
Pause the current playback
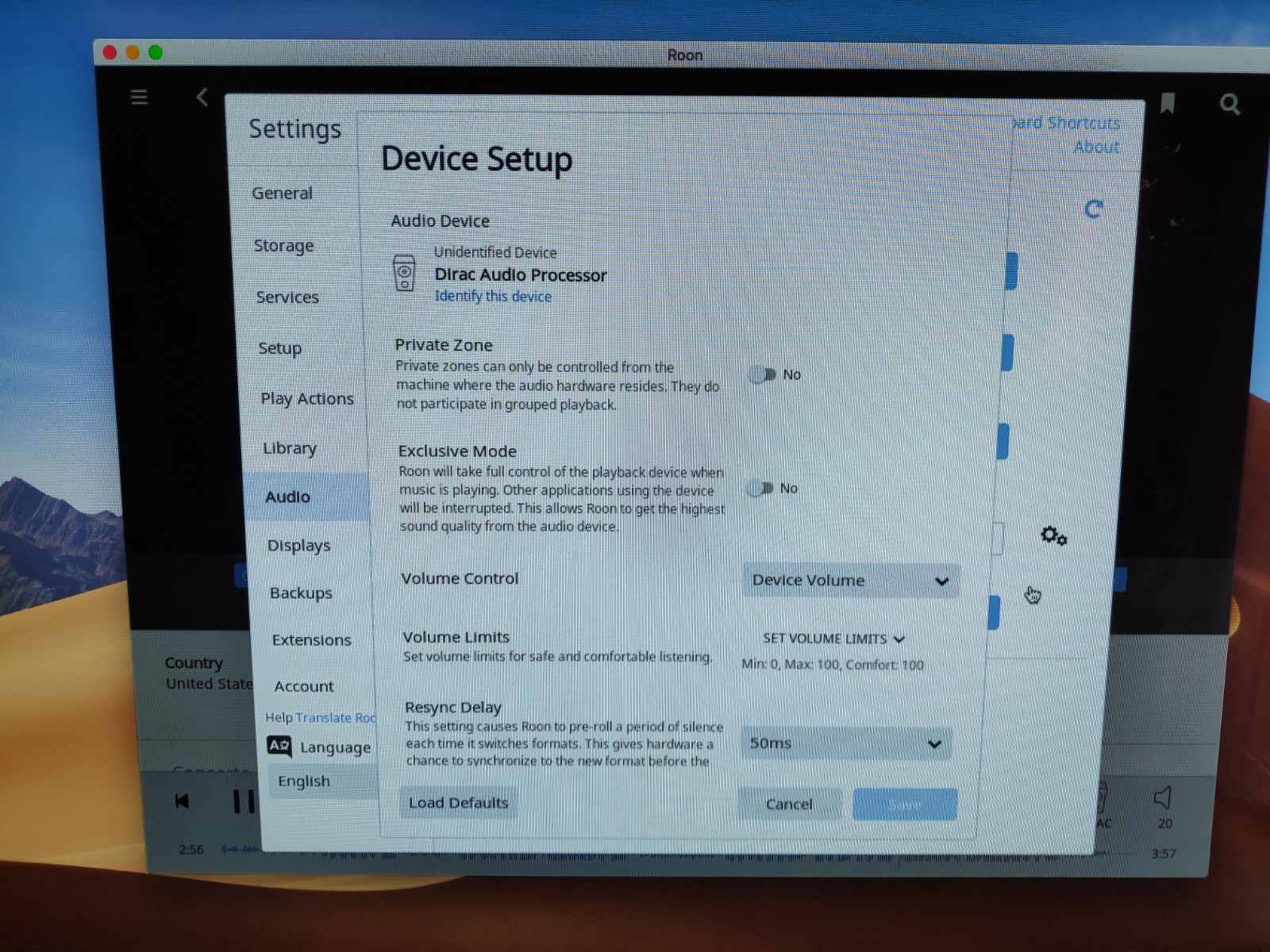(244, 801)
